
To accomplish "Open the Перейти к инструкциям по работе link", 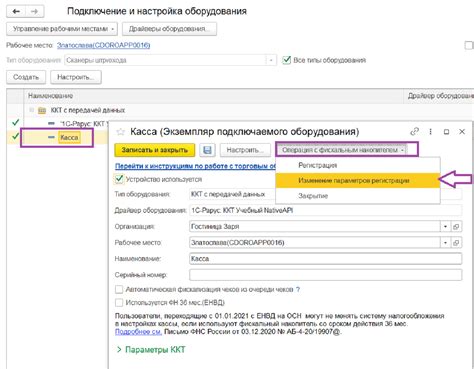I will click(195, 166).
